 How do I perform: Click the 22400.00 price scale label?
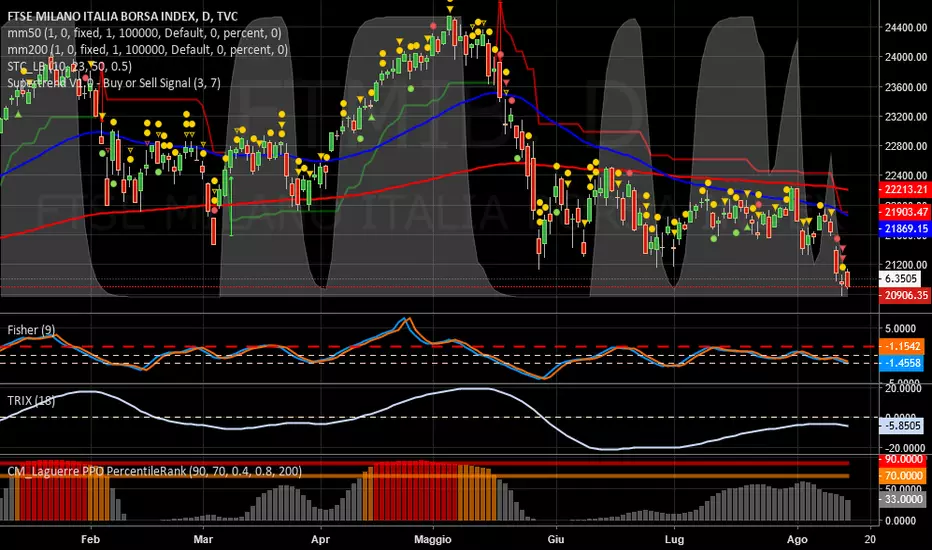pos(905,175)
